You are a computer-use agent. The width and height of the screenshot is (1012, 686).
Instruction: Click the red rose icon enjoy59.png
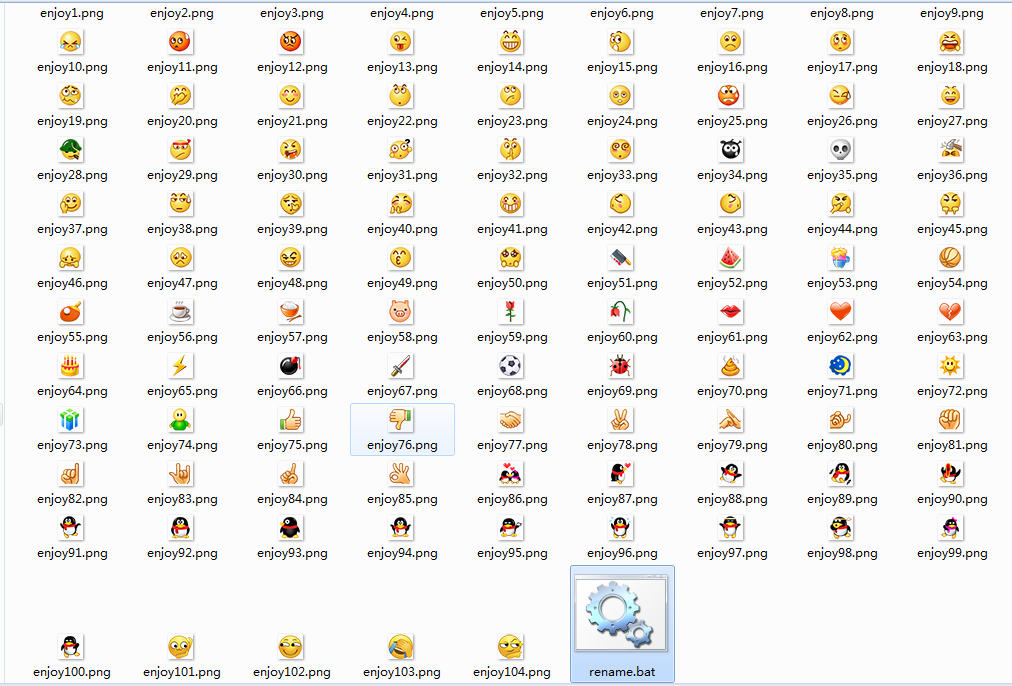[511, 312]
